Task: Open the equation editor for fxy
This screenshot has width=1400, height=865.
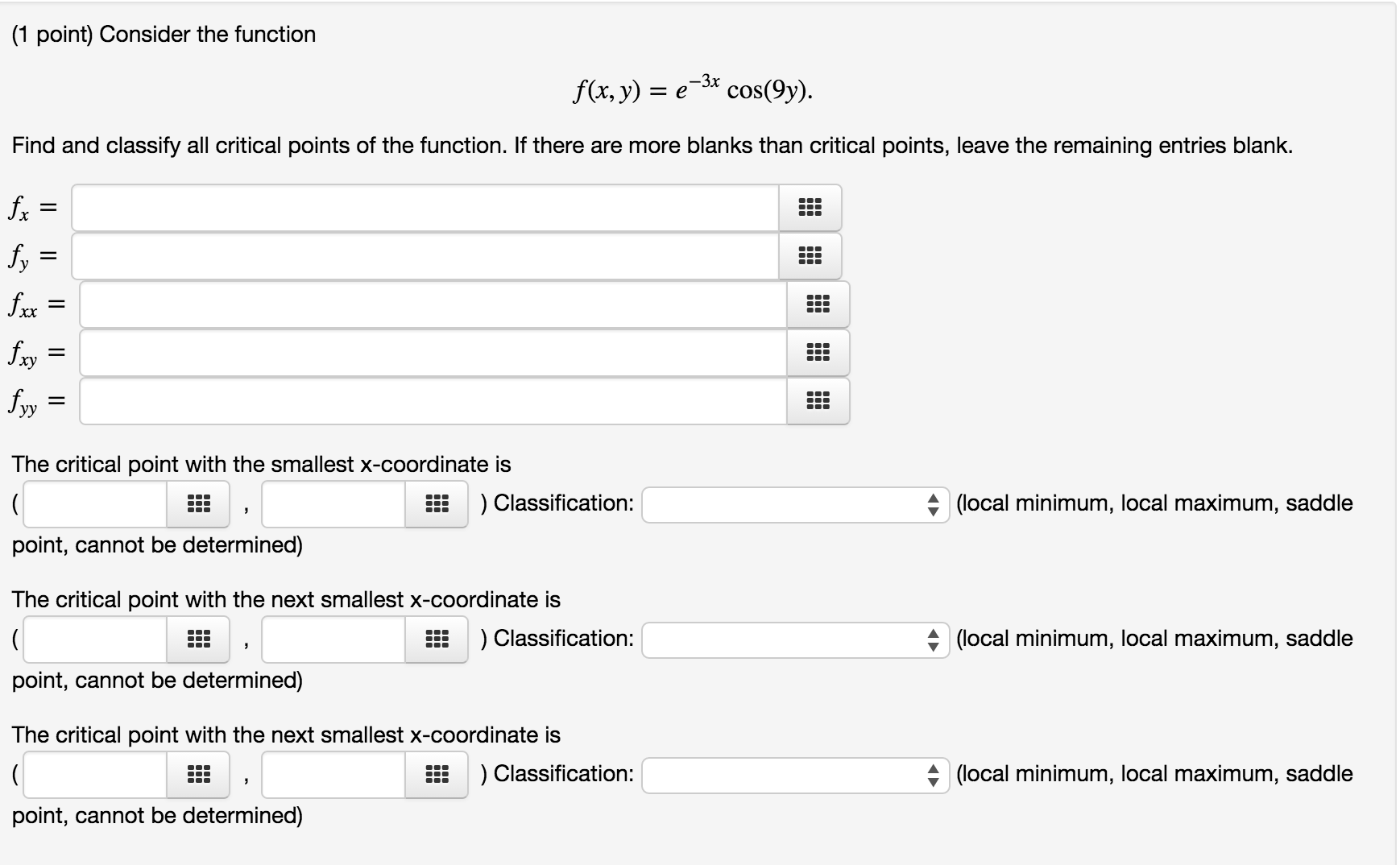Action: pyautogui.click(x=818, y=353)
